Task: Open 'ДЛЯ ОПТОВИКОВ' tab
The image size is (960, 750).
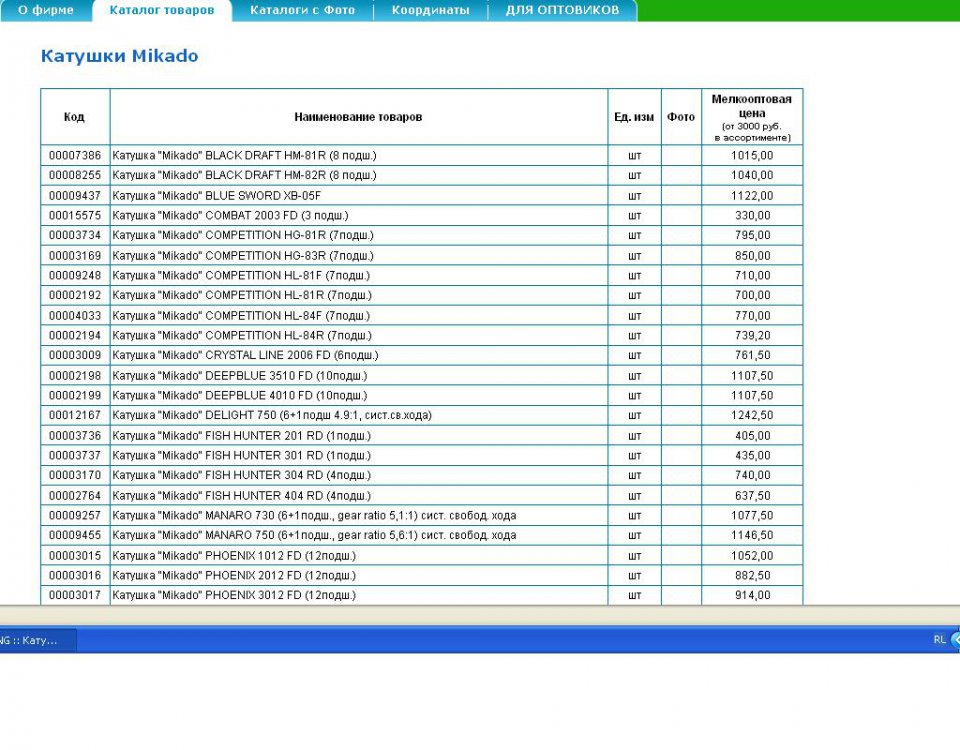Action: [x=562, y=10]
